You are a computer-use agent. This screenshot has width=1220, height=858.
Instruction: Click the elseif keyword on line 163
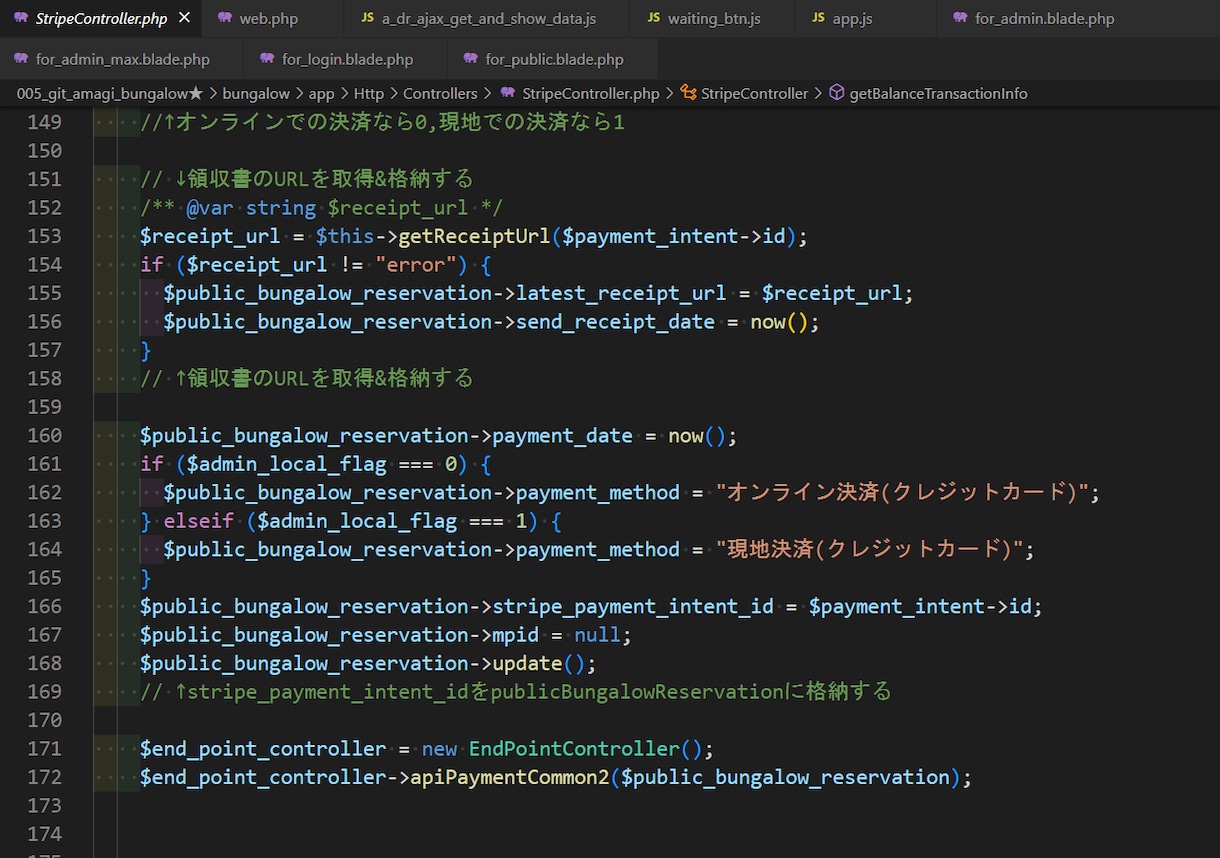point(198,521)
